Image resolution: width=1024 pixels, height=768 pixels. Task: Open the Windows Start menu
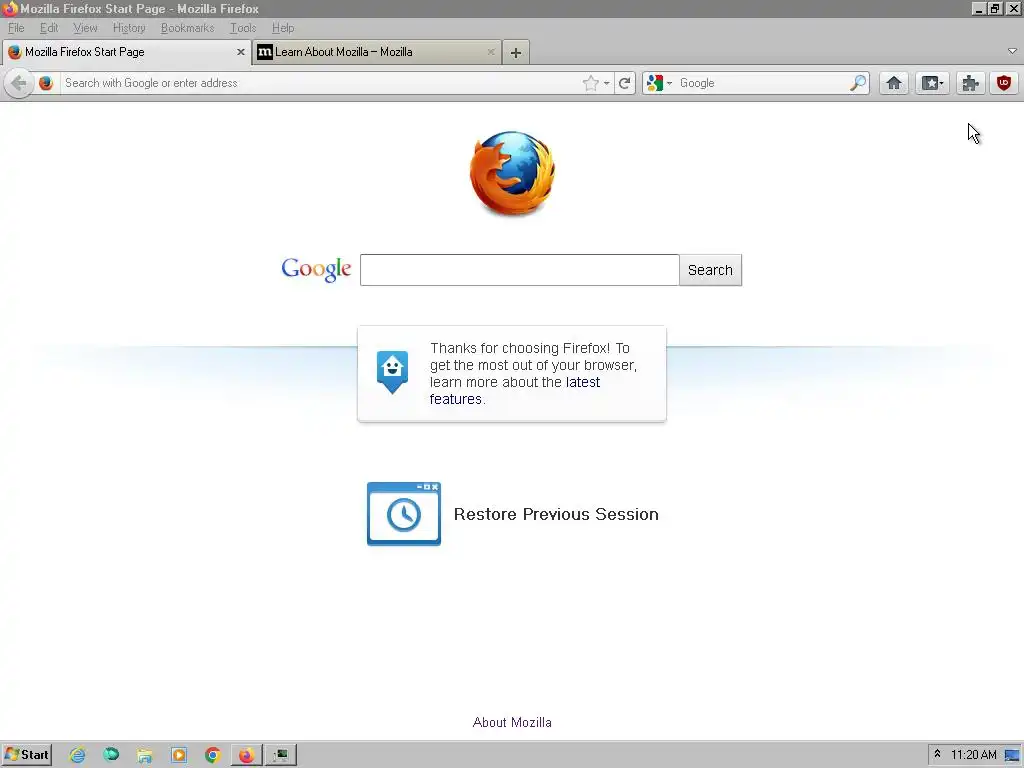pos(27,755)
